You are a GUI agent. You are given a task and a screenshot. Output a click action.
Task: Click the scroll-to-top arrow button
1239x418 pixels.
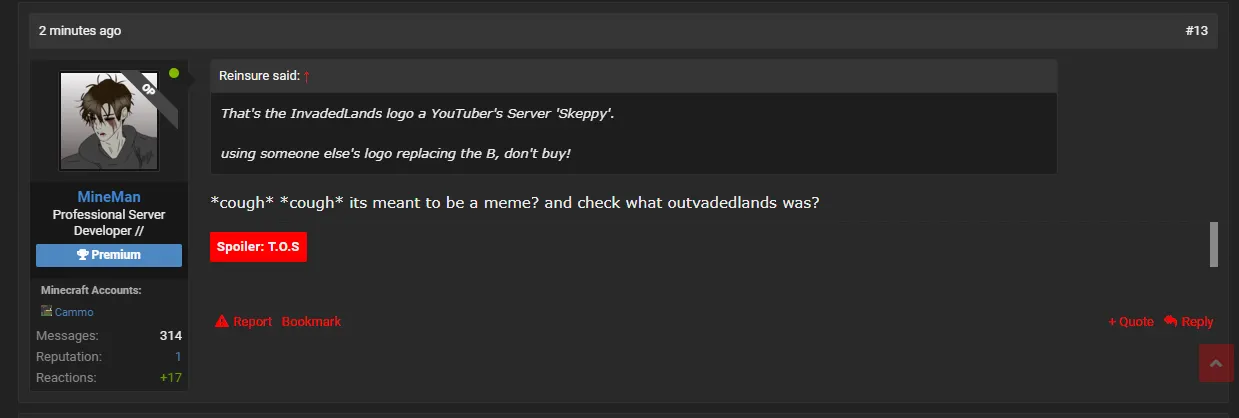pyautogui.click(x=1216, y=364)
